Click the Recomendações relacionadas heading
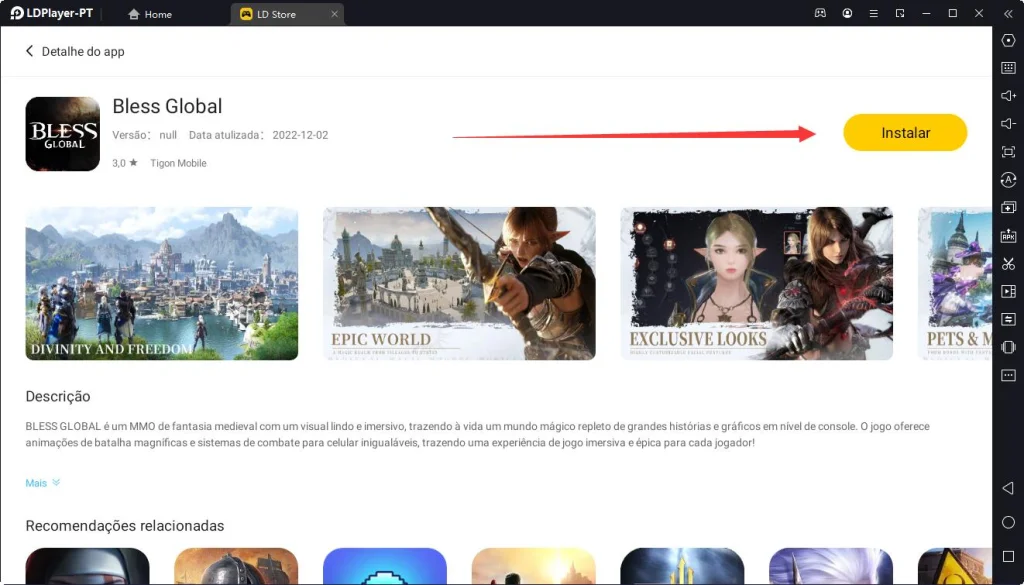 point(125,526)
